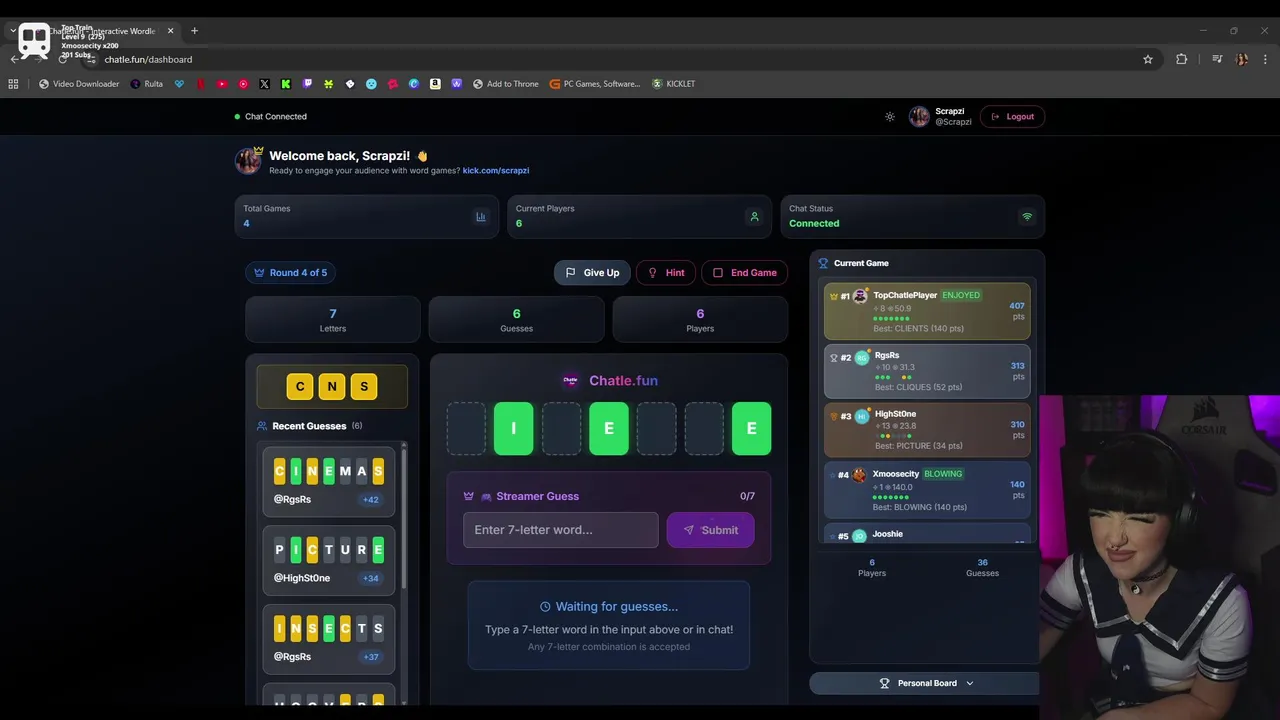1280x720 pixels.
Task: Open a new browser tab
Action: pyautogui.click(x=194, y=31)
